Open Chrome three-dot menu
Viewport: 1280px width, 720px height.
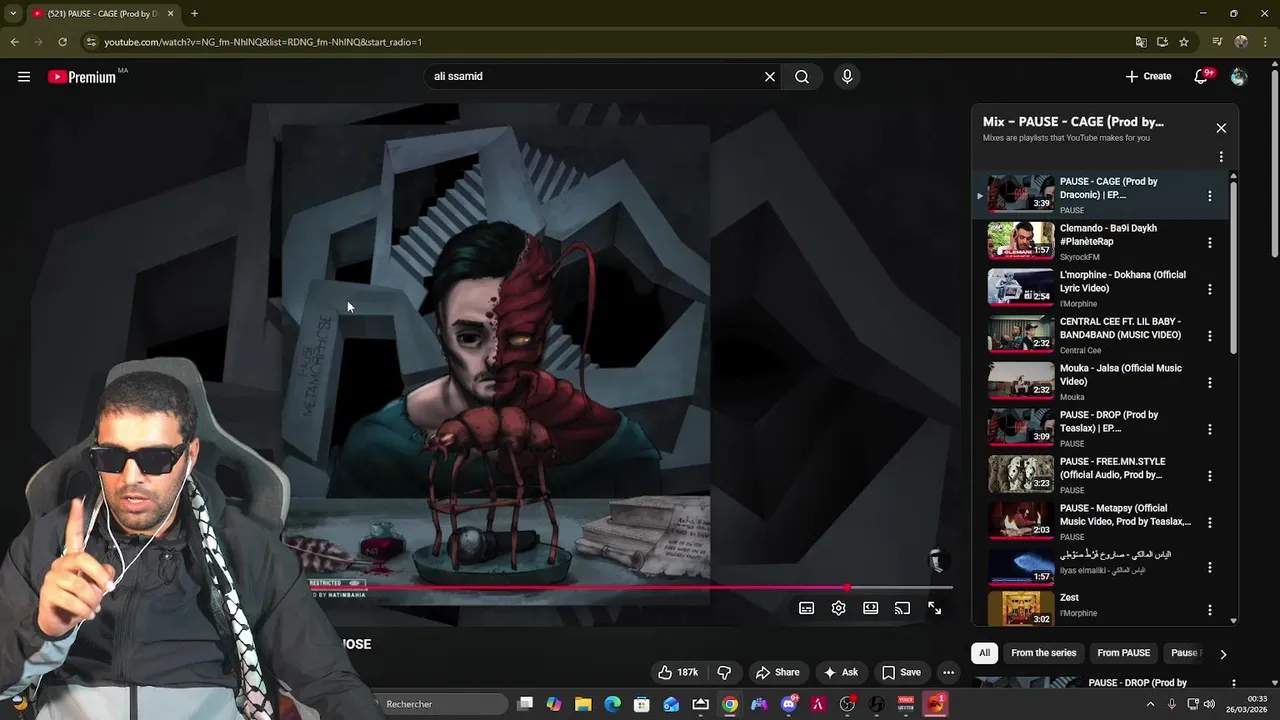click(x=1264, y=42)
